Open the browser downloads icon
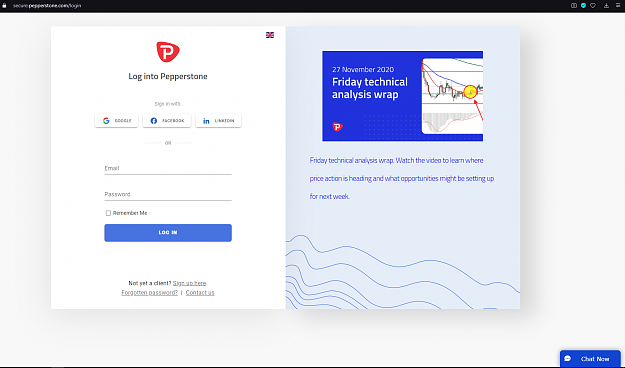Screen dimensions: 625x368 606,6
